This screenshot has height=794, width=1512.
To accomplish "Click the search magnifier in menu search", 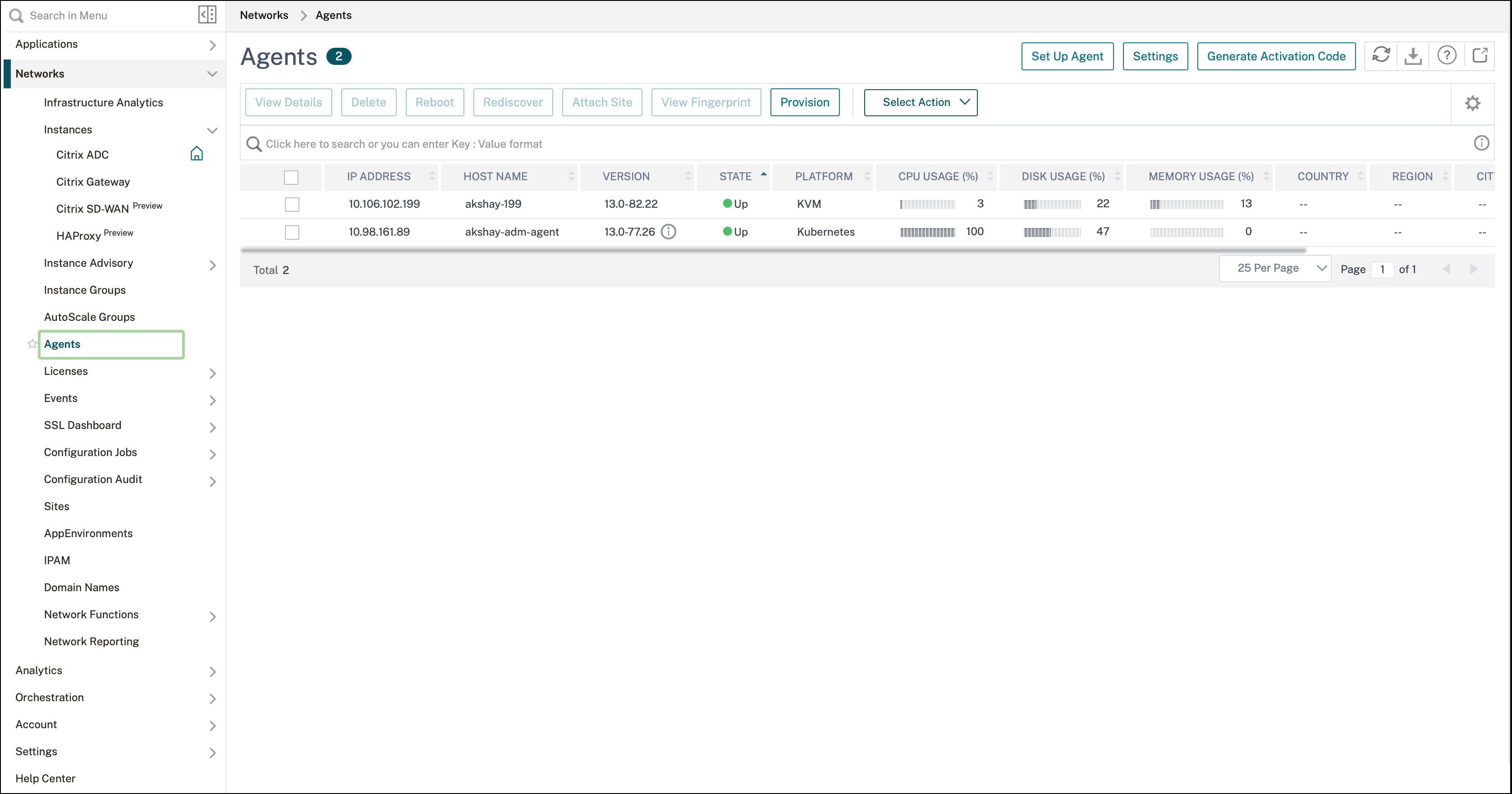I will tap(16, 15).
